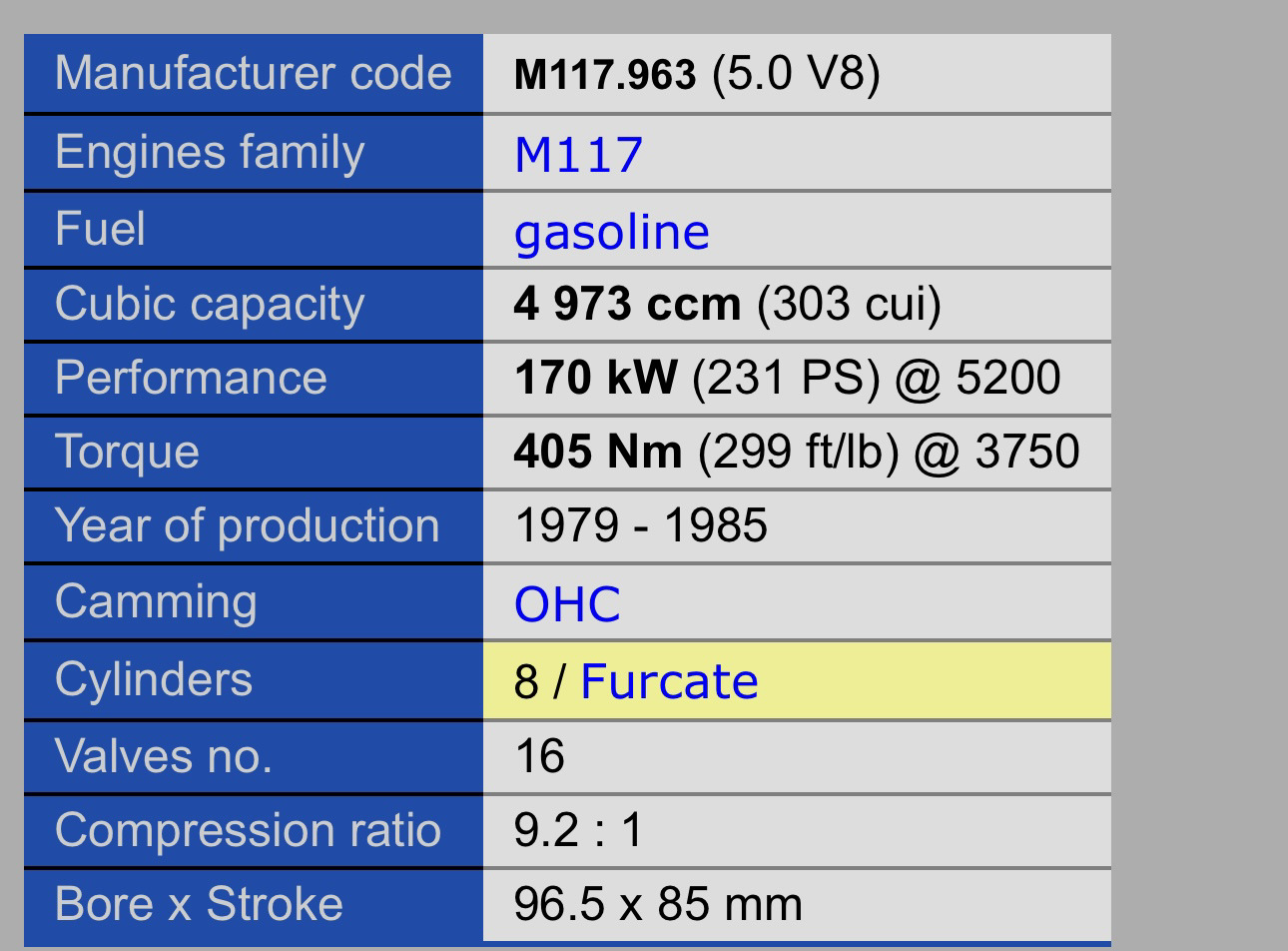Follow the gasoline fuel link
This screenshot has height=951, width=1288.
(x=611, y=232)
